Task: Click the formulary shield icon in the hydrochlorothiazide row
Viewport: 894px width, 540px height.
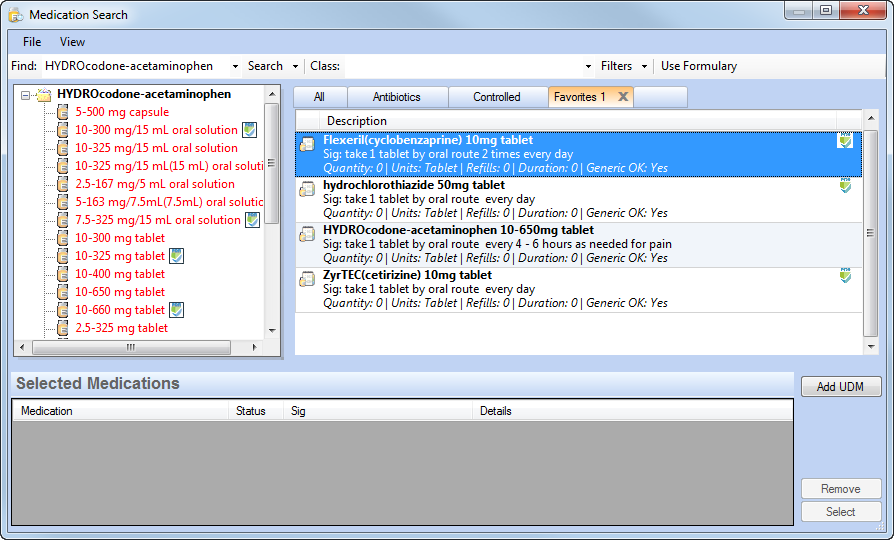Action: point(845,185)
